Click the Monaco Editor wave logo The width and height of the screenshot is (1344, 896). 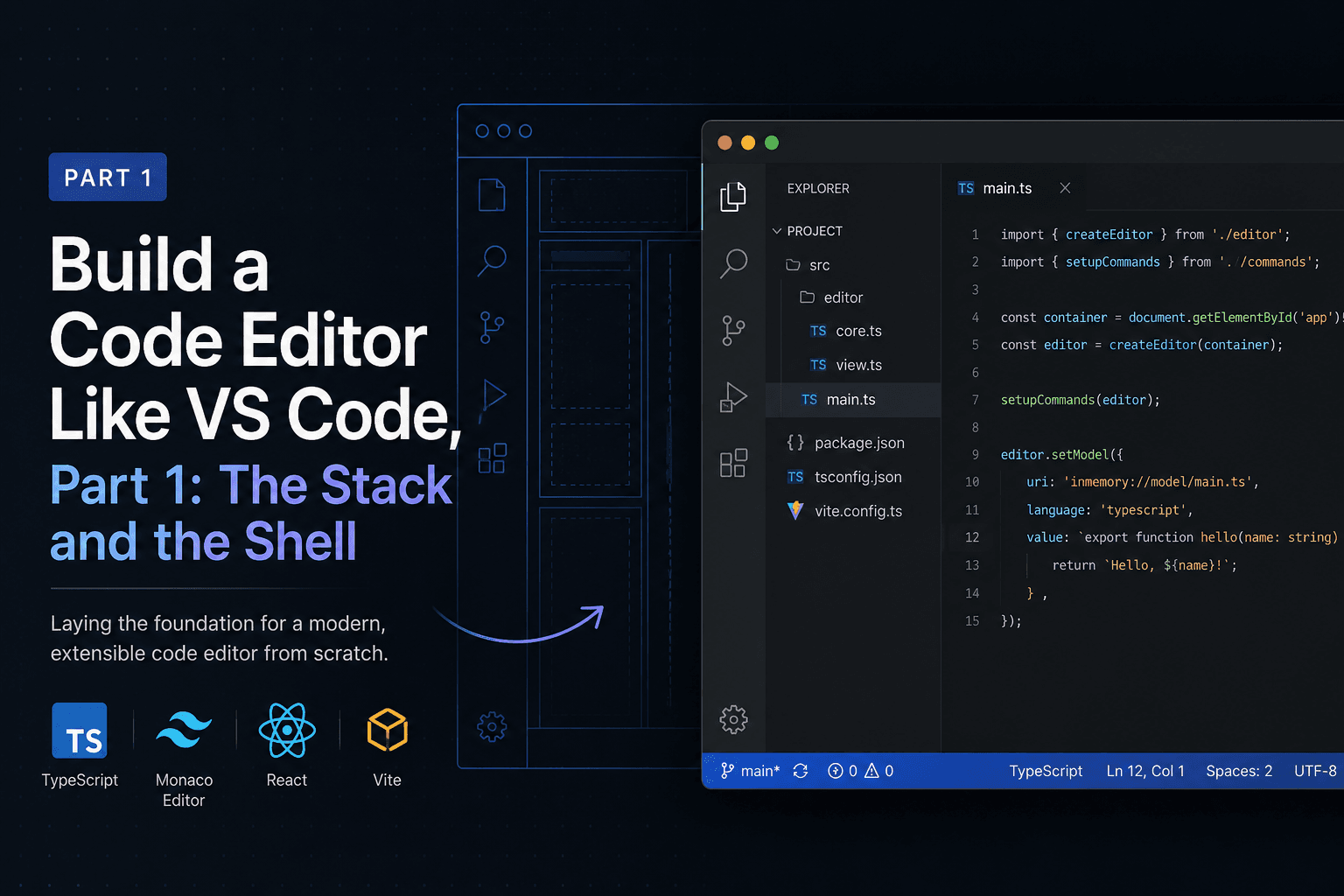(184, 730)
